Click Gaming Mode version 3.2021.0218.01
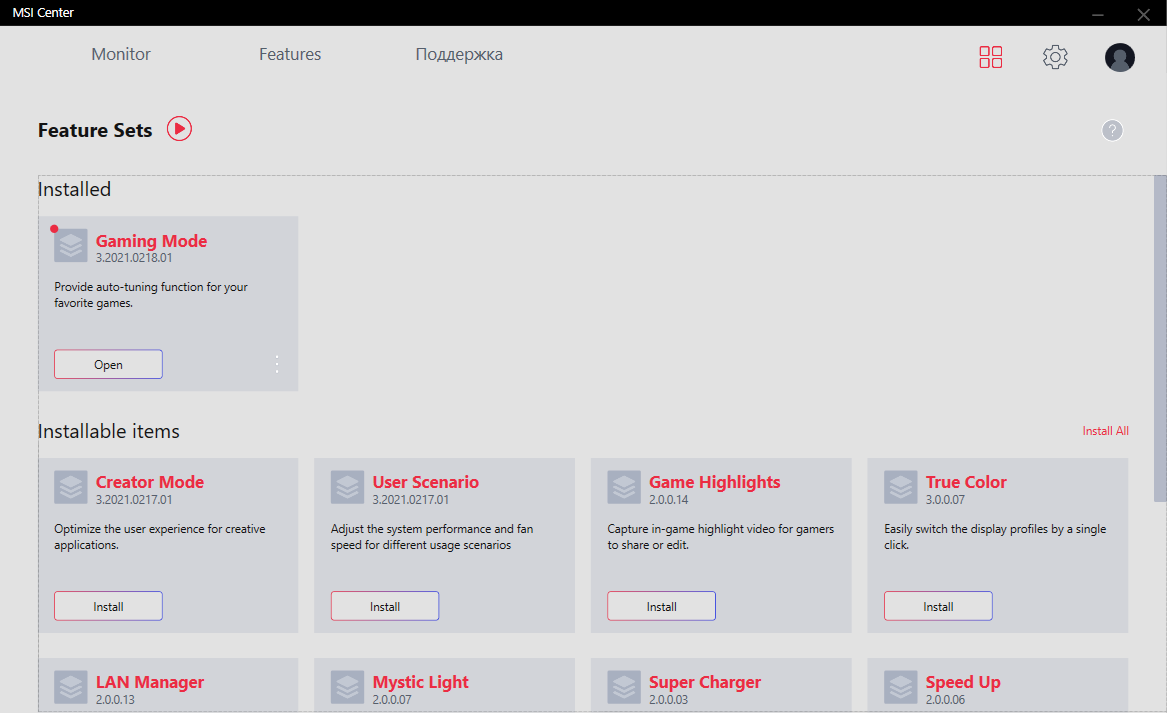Viewport: 1167px width, 713px height. coord(134,258)
